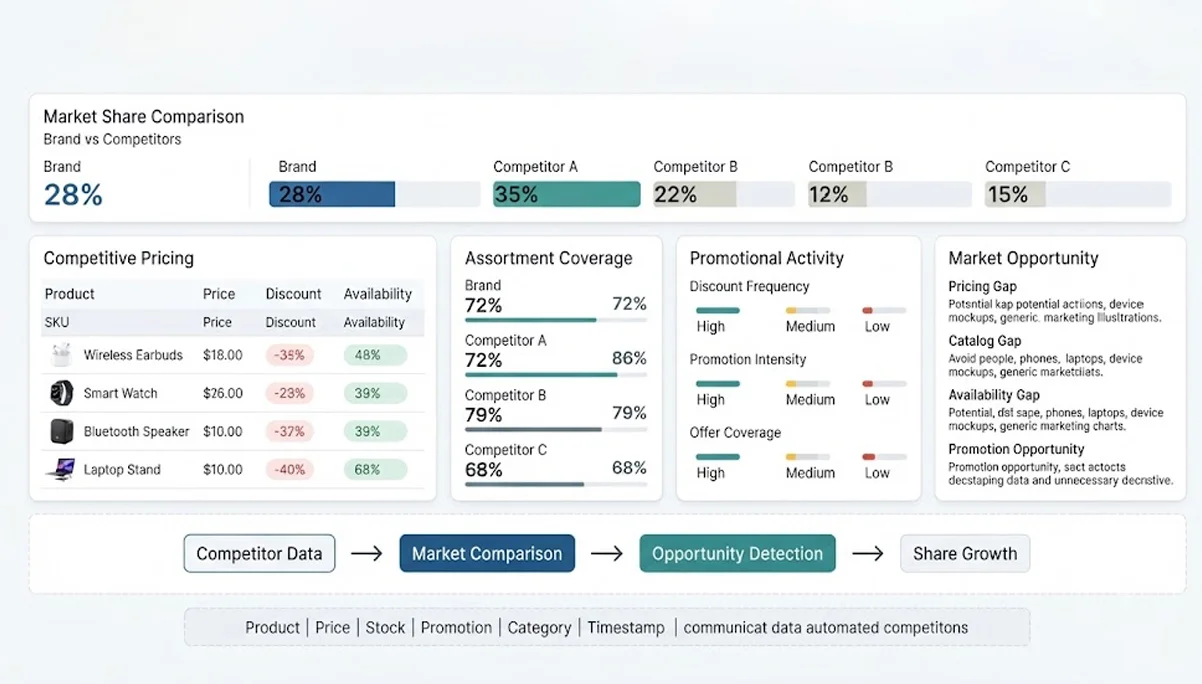Select High under Discount Frequency

coord(711,326)
